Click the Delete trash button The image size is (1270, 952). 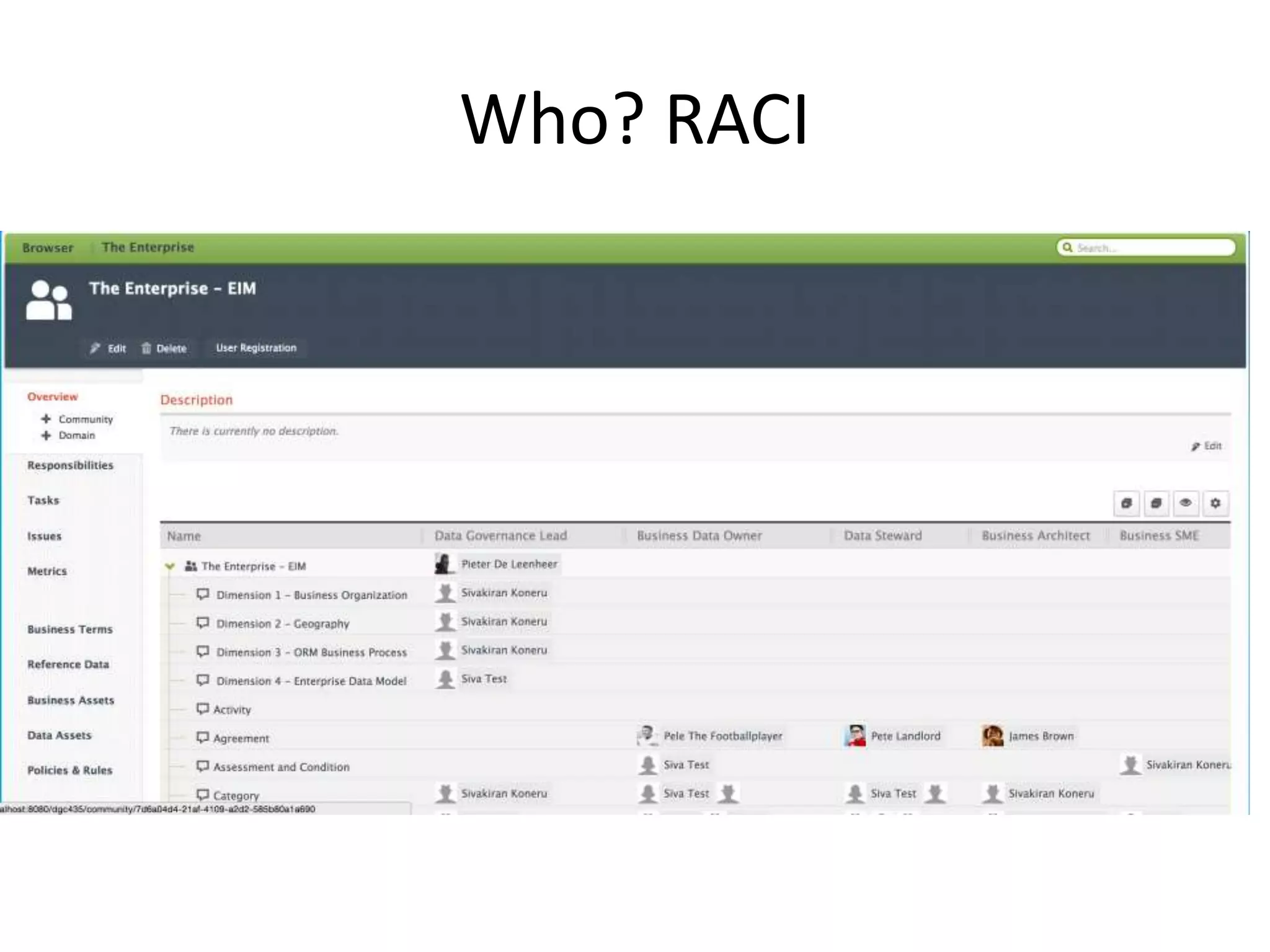click(x=164, y=348)
